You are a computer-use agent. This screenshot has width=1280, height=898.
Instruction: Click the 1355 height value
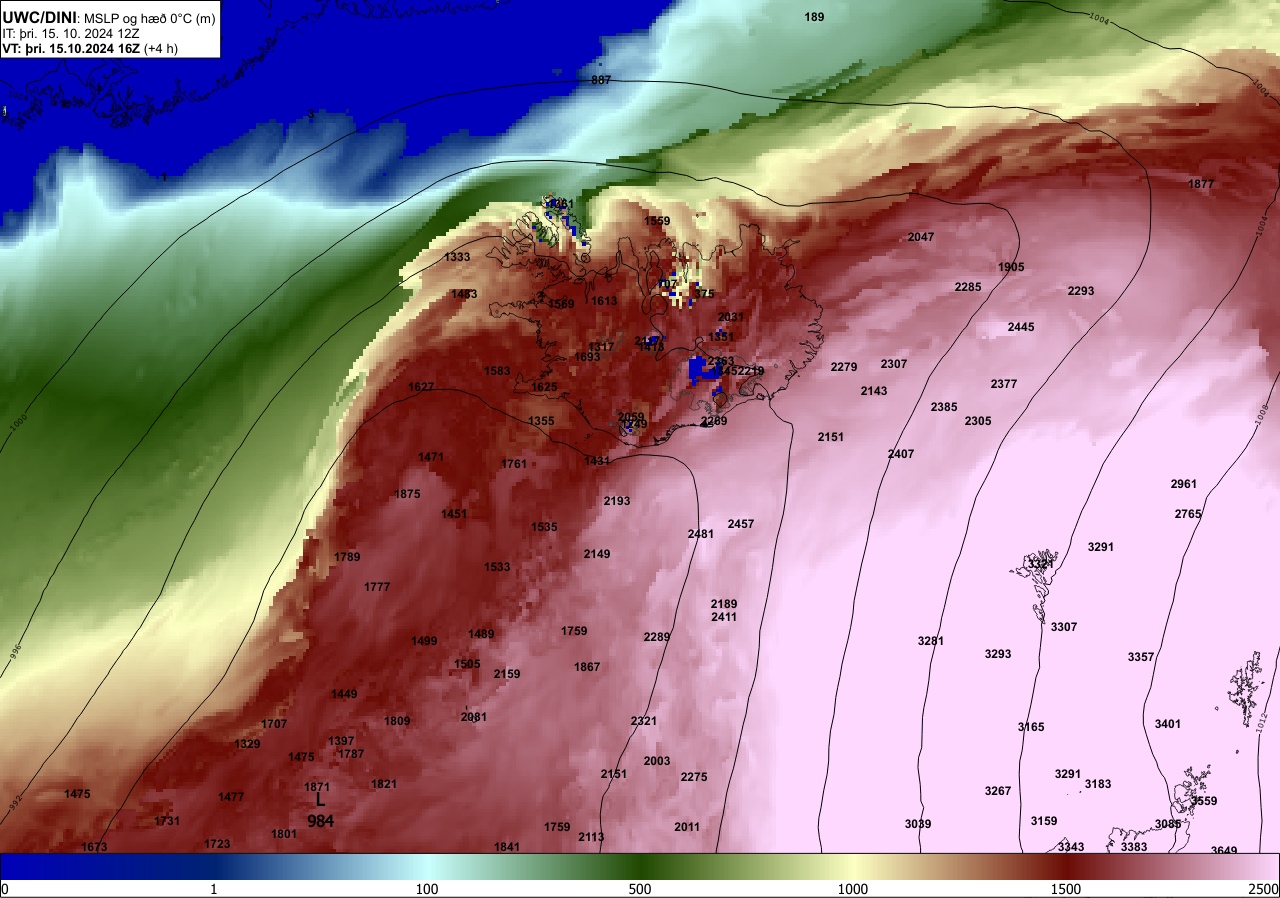541,421
